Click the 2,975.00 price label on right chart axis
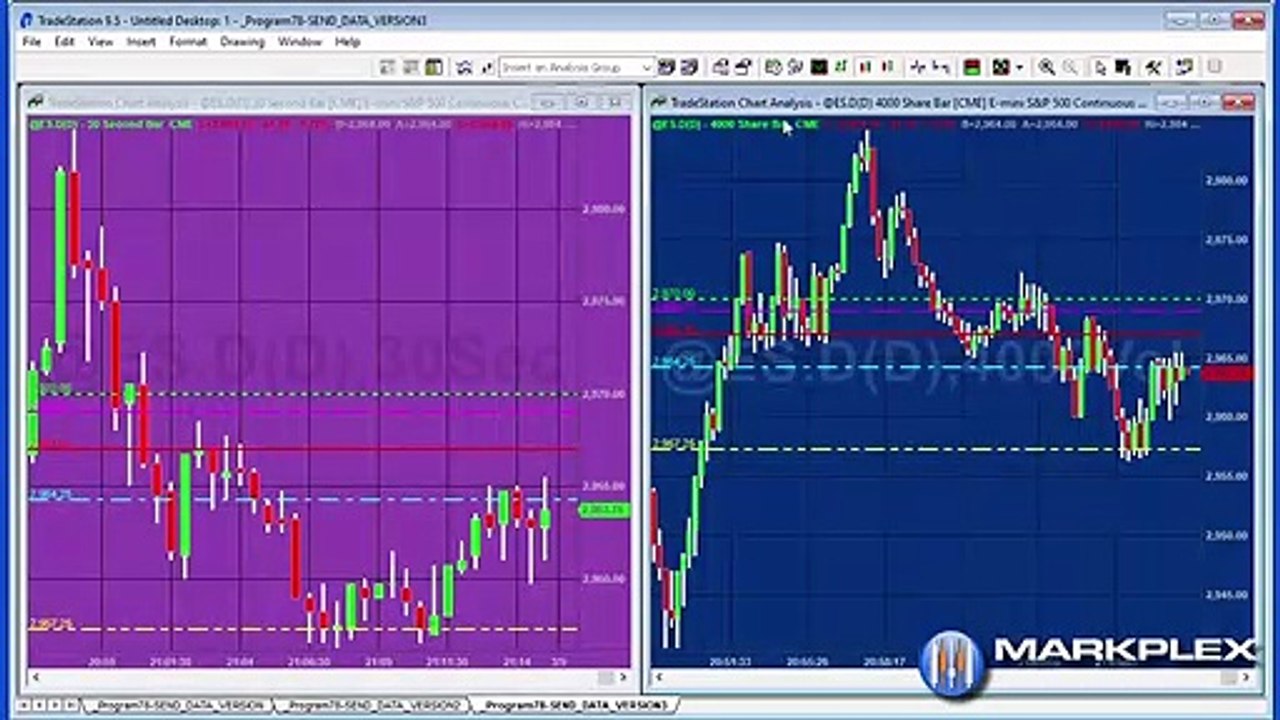 click(x=1226, y=239)
